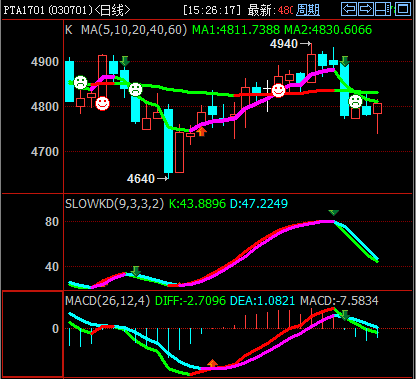Screen dimensions: 416x379
Task: Click the PTA1701 contract title
Action: coord(24,10)
